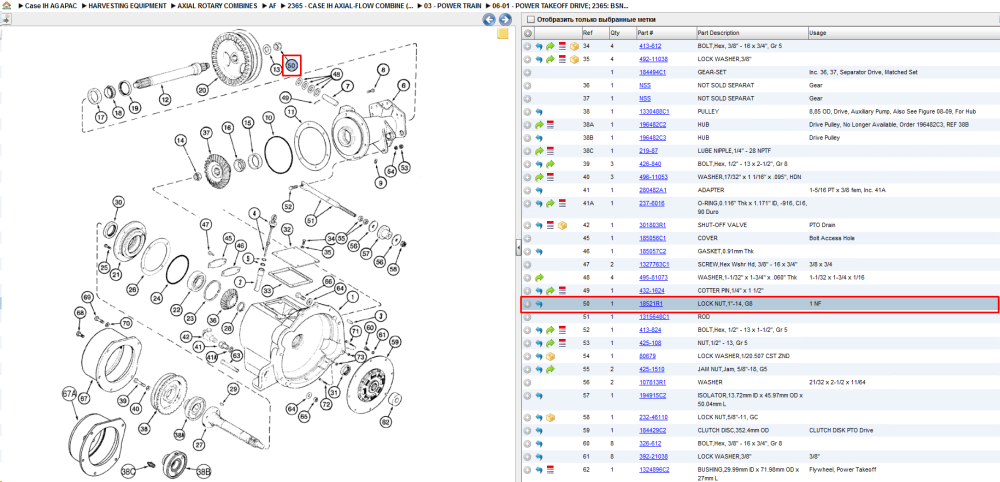Screen dimensions: 1000x482
Task: Click plus icon for GEAR-SET row
Action: click(x=527, y=73)
